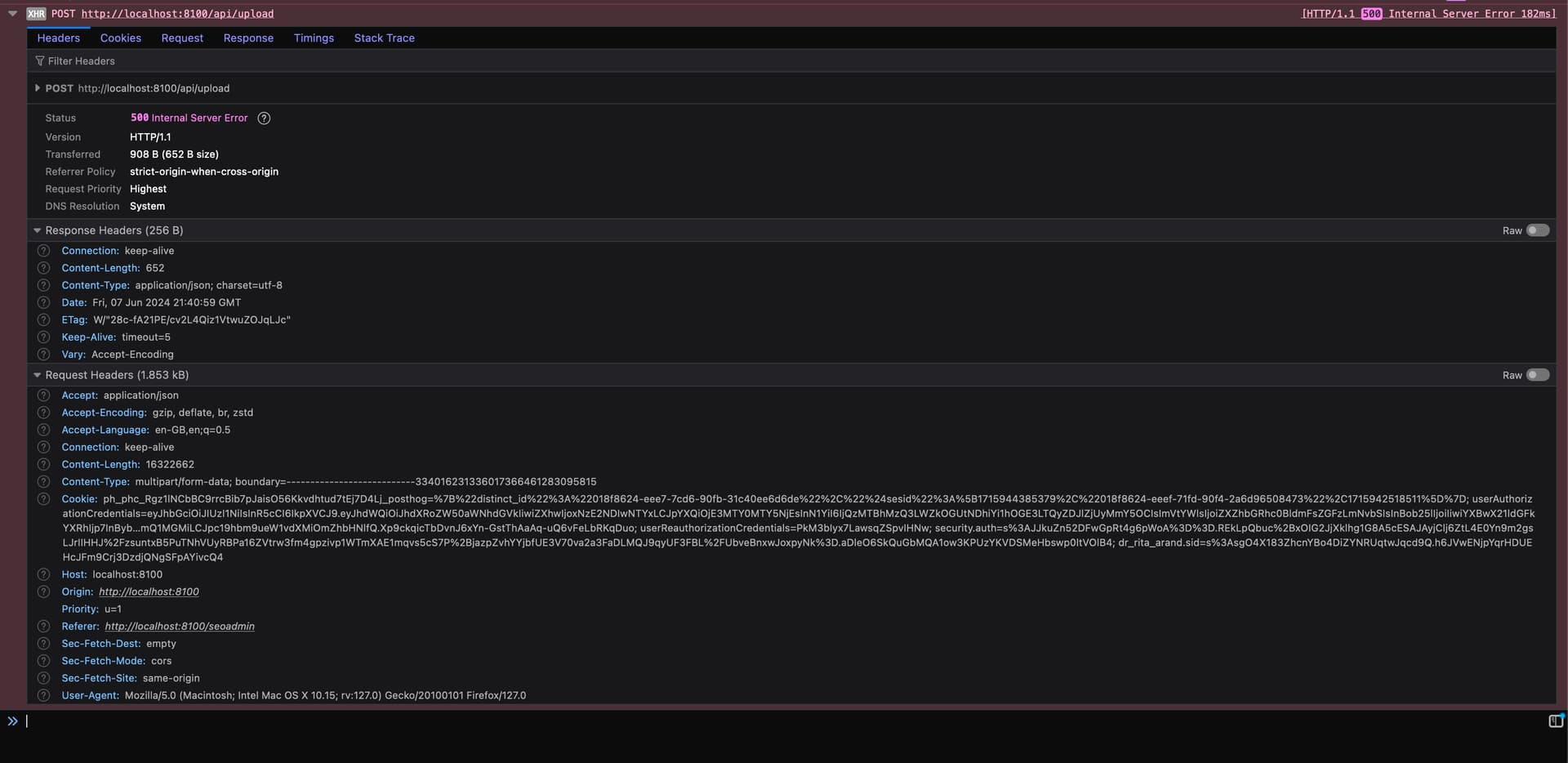
Task: Click the Origin localhost:8100 link
Action: (149, 592)
